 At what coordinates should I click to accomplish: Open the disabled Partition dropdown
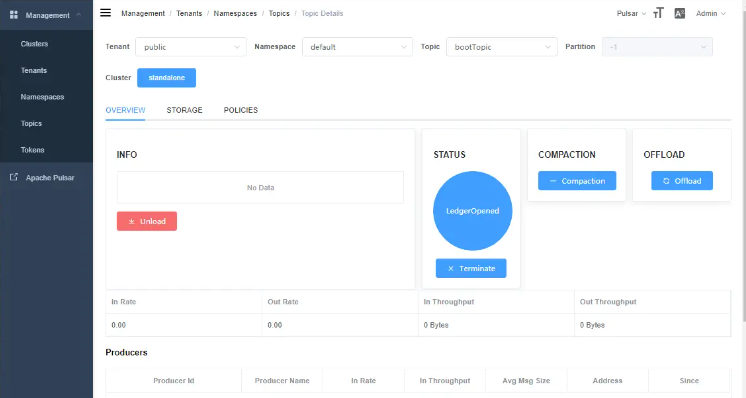[x=657, y=47]
